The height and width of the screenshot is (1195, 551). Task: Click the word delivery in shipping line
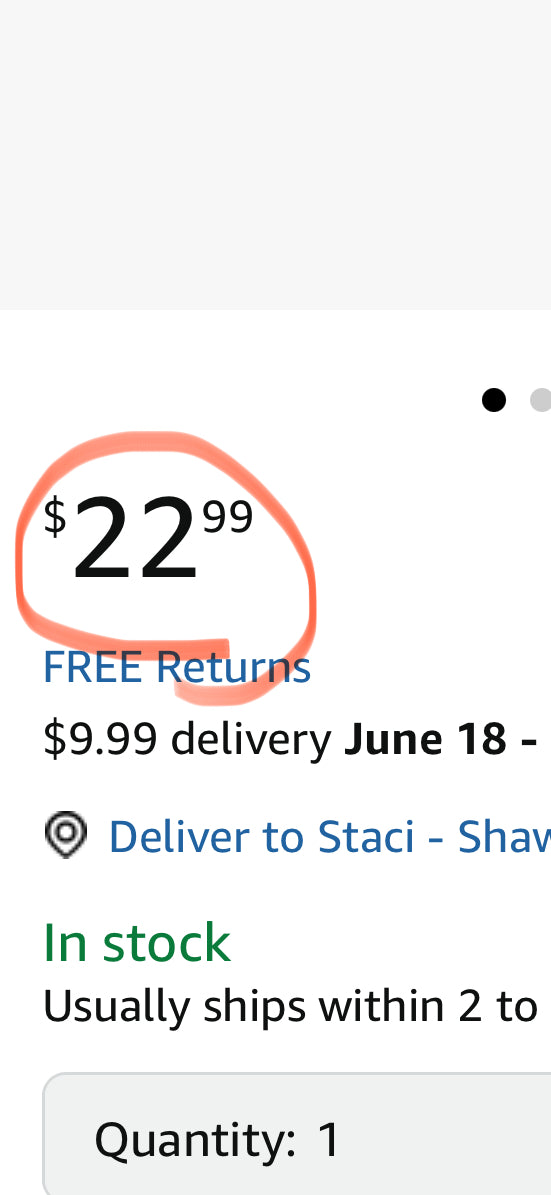coord(251,739)
